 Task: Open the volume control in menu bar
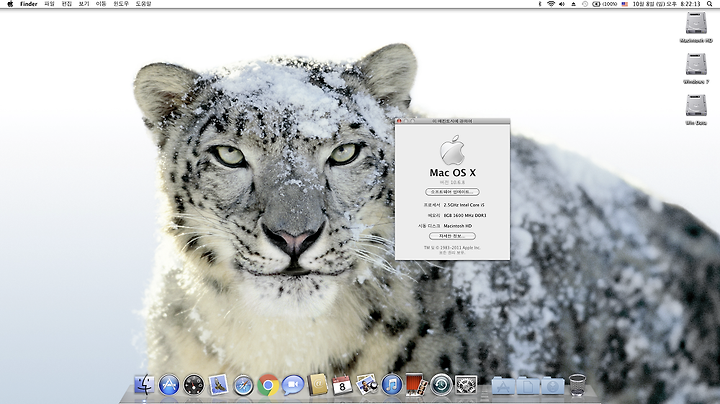click(562, 4)
